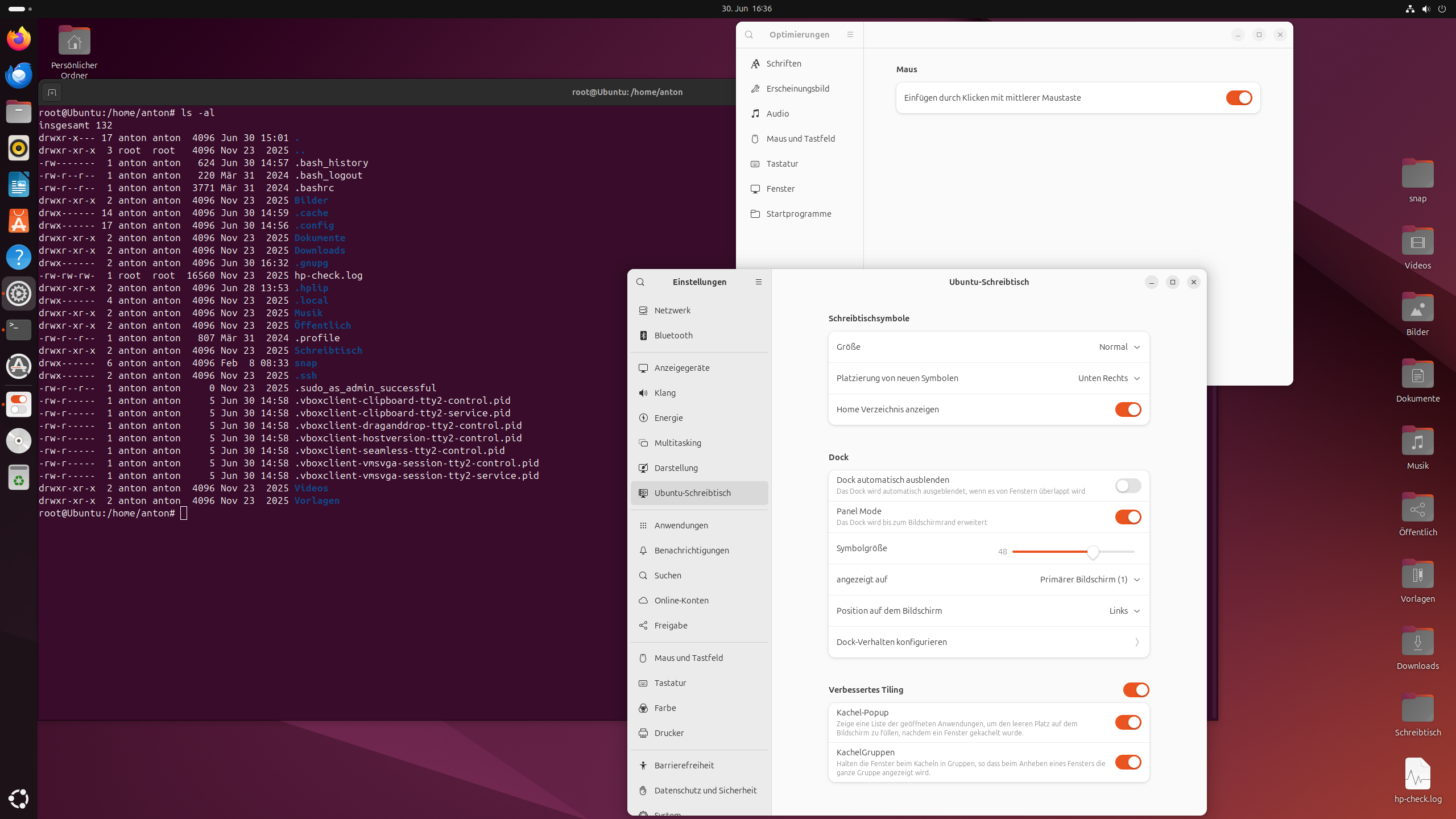Show applications with the Ubuntu logo button
This screenshot has height=819, width=1456.
point(19,799)
